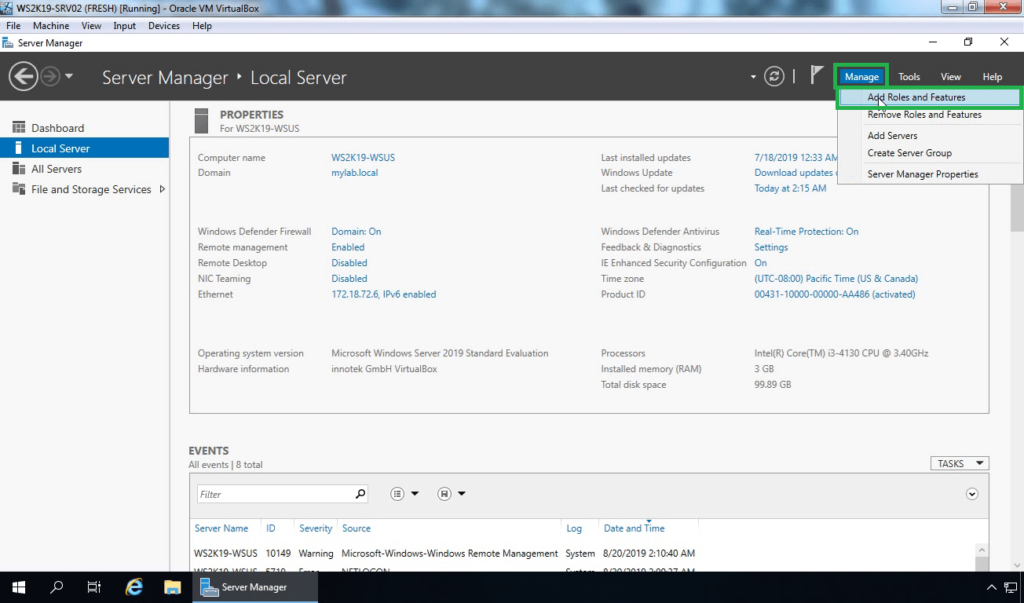Image resolution: width=1024 pixels, height=603 pixels.
Task: Change the Pacific Time zone link
Action: click(836, 279)
